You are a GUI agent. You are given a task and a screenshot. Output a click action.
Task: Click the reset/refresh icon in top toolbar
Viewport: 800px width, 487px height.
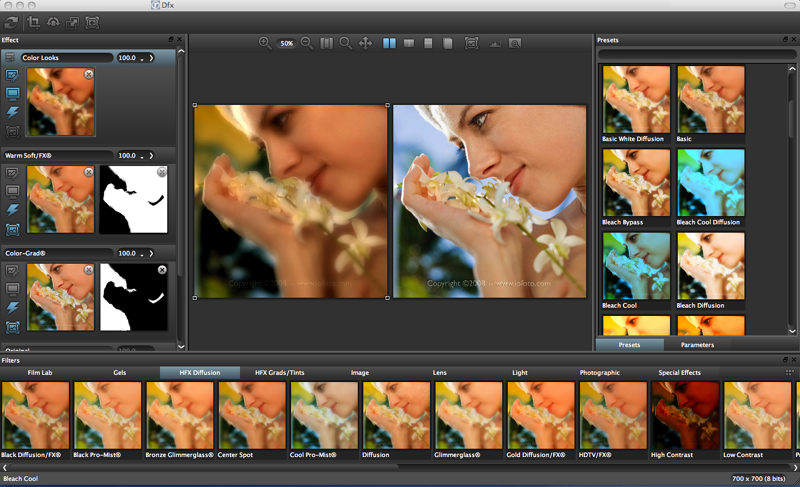(x=10, y=22)
